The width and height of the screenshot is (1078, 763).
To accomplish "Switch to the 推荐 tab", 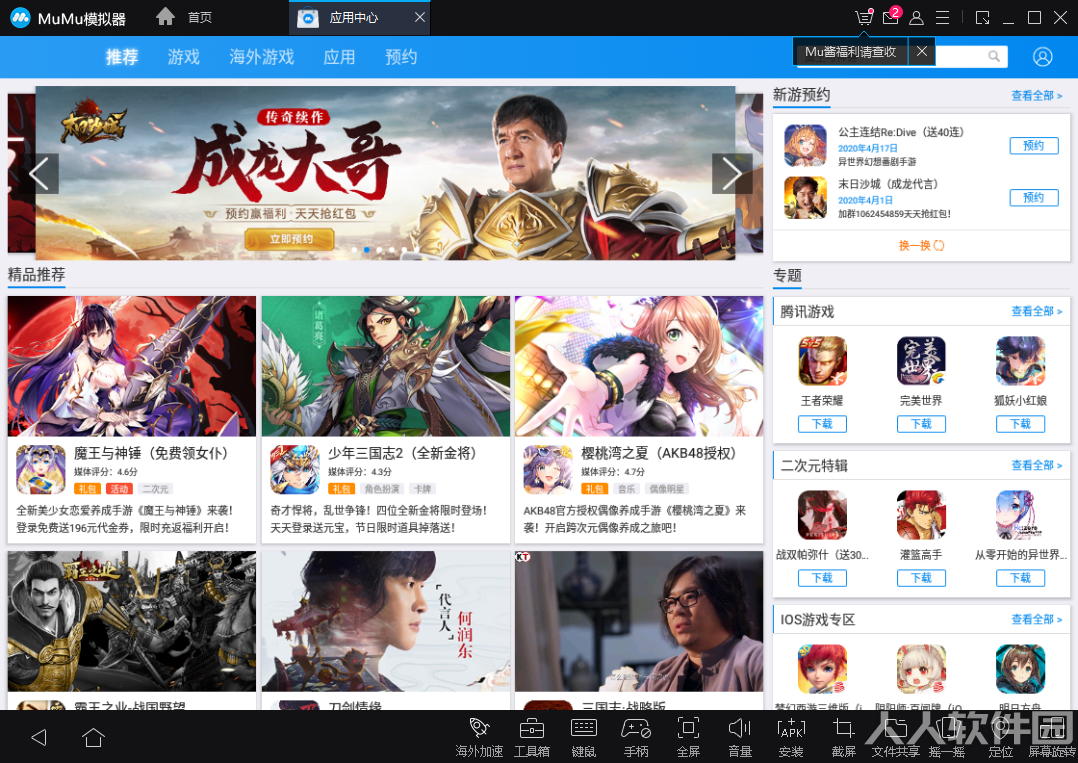I will click(x=122, y=57).
